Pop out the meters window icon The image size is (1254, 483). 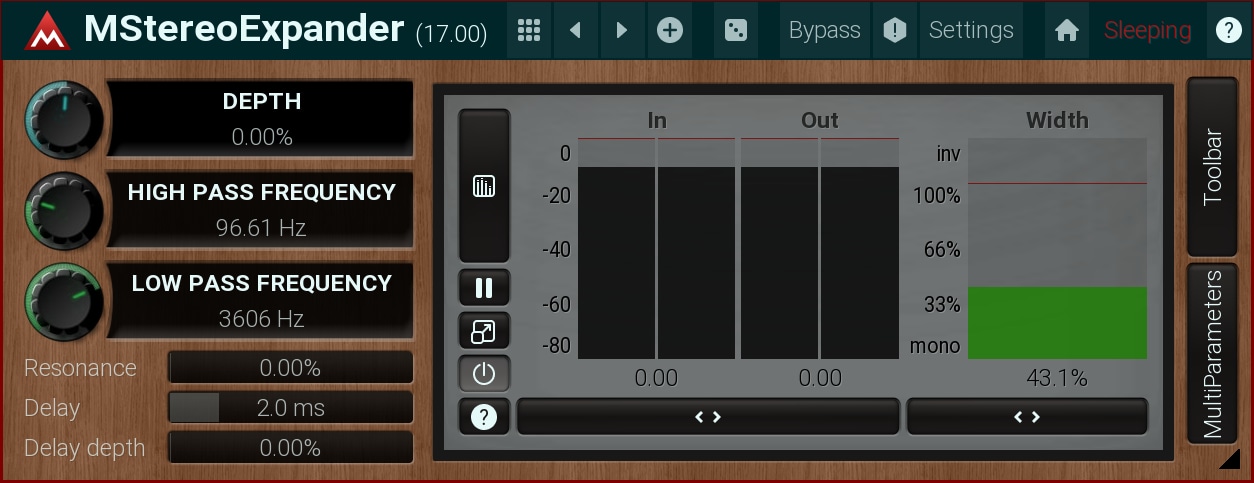pos(484,330)
